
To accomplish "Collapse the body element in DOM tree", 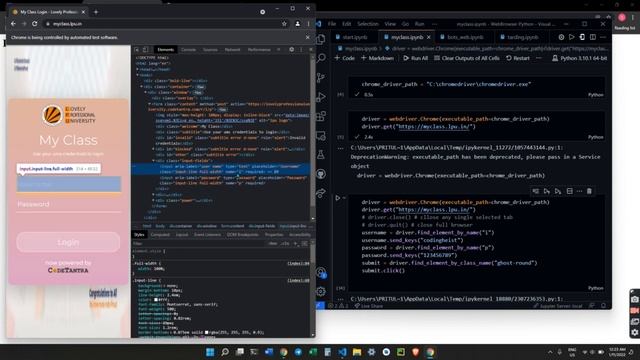I will coord(138,75).
